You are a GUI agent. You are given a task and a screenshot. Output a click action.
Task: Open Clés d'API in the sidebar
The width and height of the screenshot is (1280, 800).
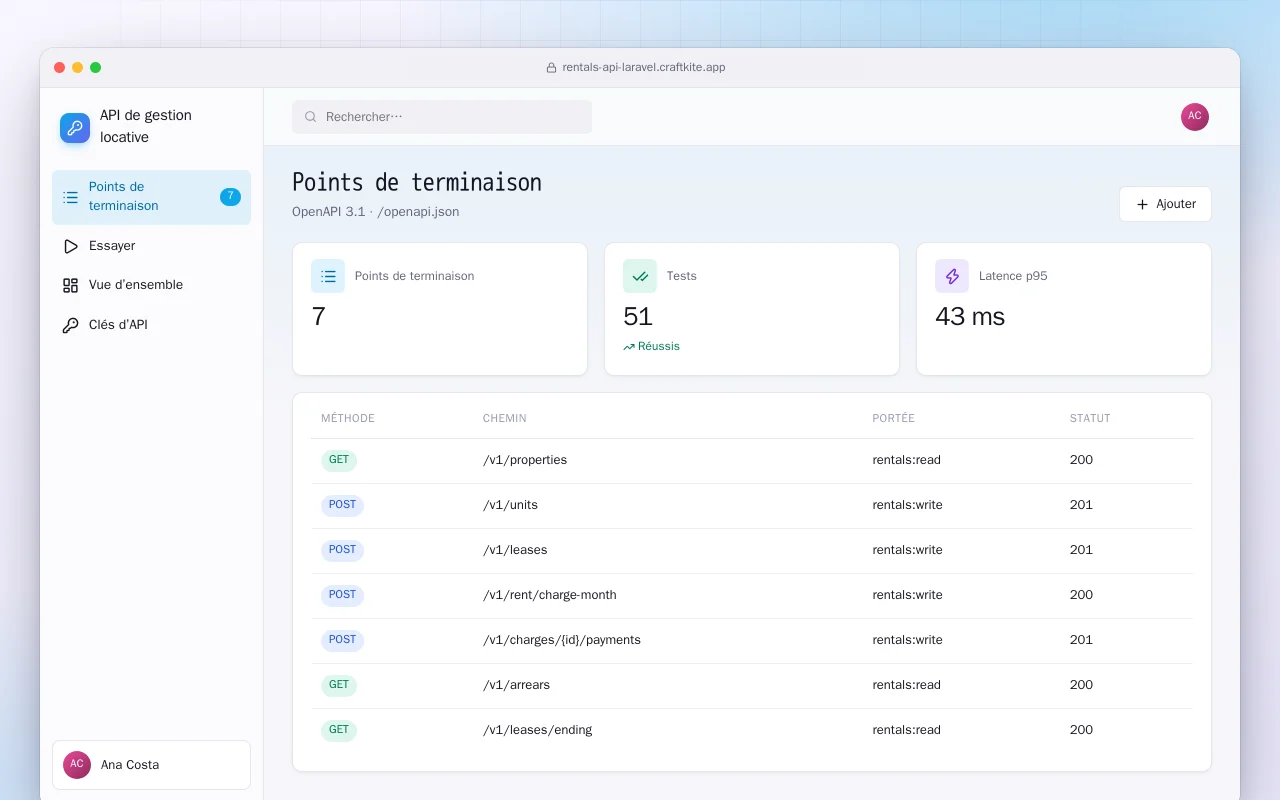151,325
